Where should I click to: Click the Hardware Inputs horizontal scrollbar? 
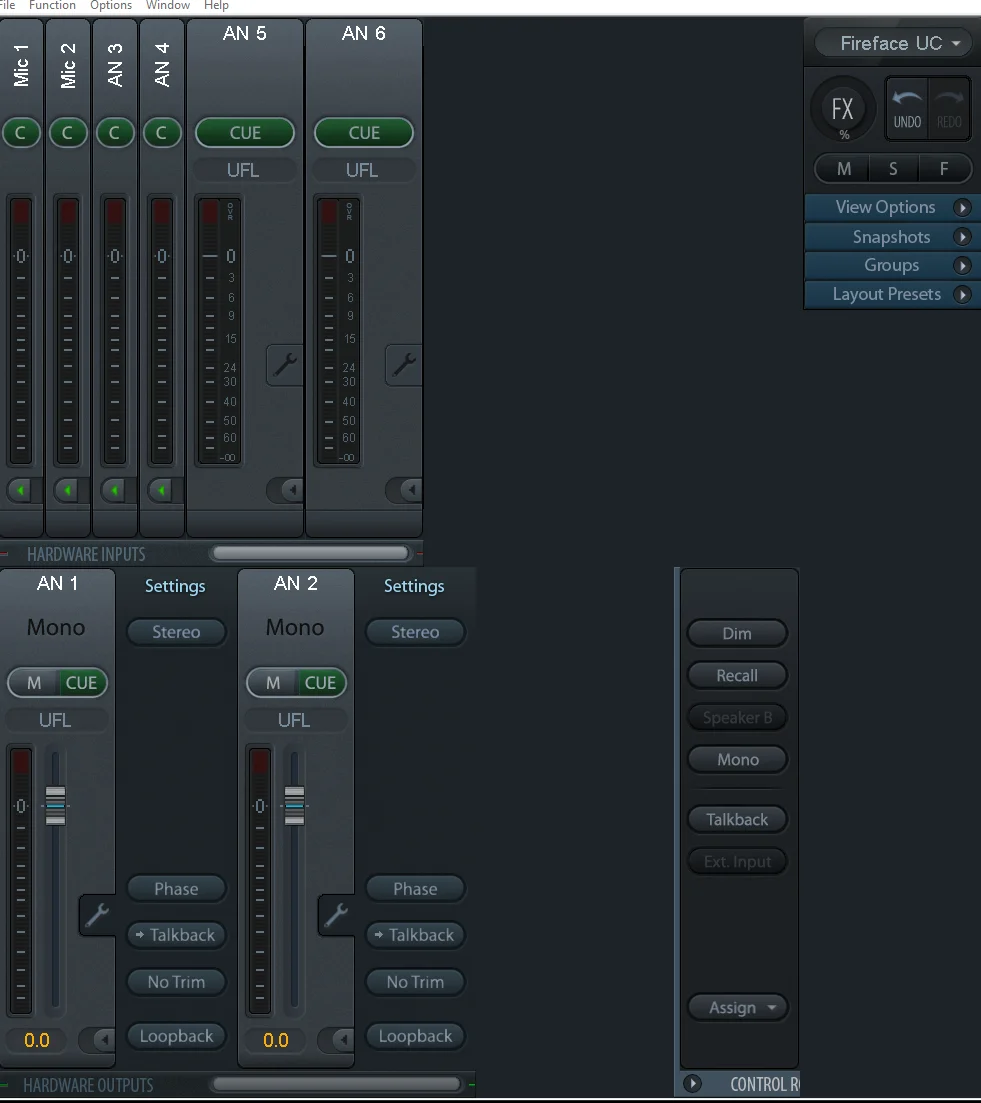(311, 554)
